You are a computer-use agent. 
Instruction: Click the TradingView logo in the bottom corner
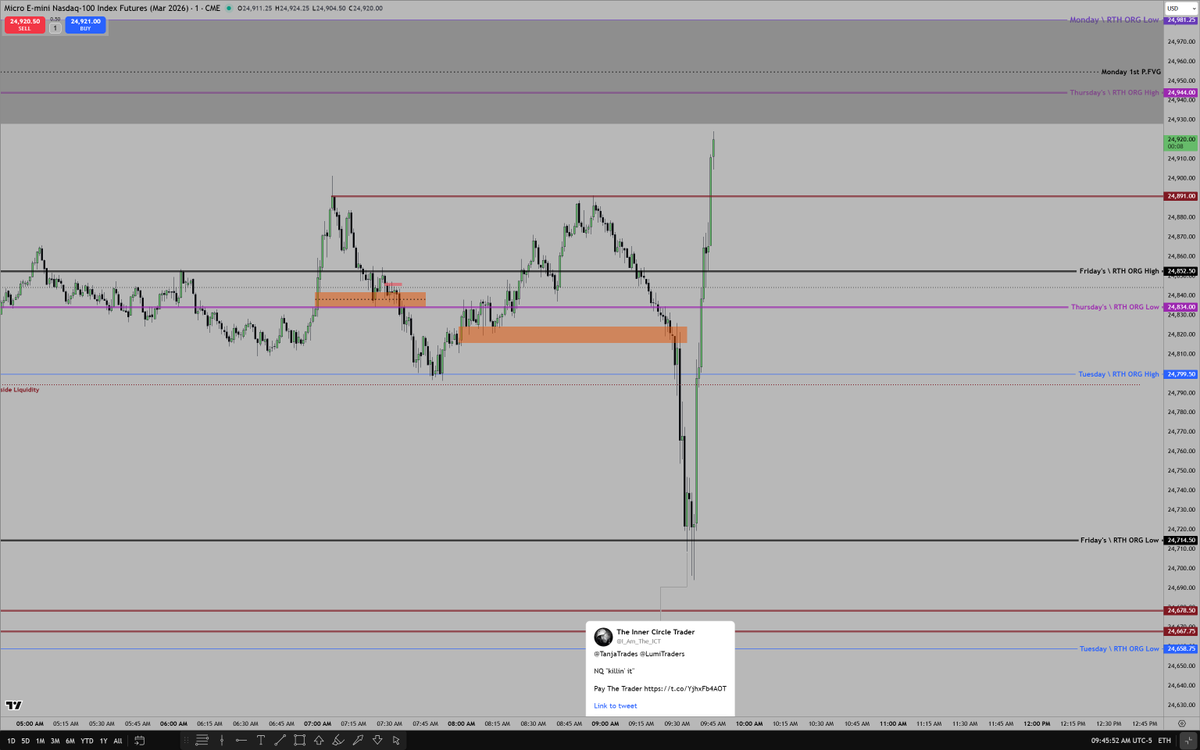14,705
